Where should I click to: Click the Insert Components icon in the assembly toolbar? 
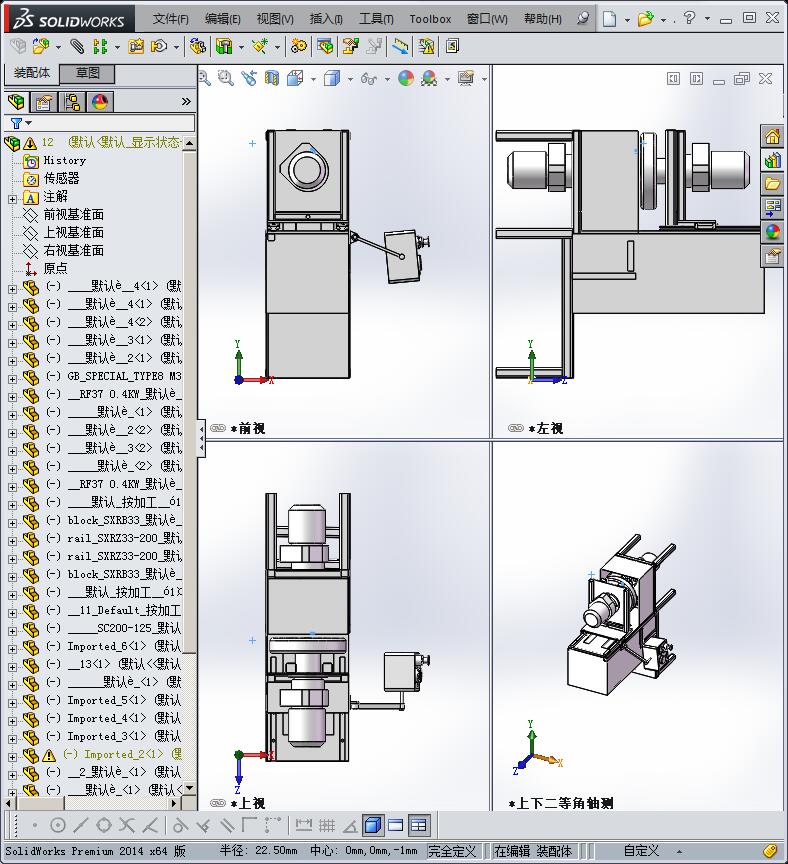tap(41, 46)
